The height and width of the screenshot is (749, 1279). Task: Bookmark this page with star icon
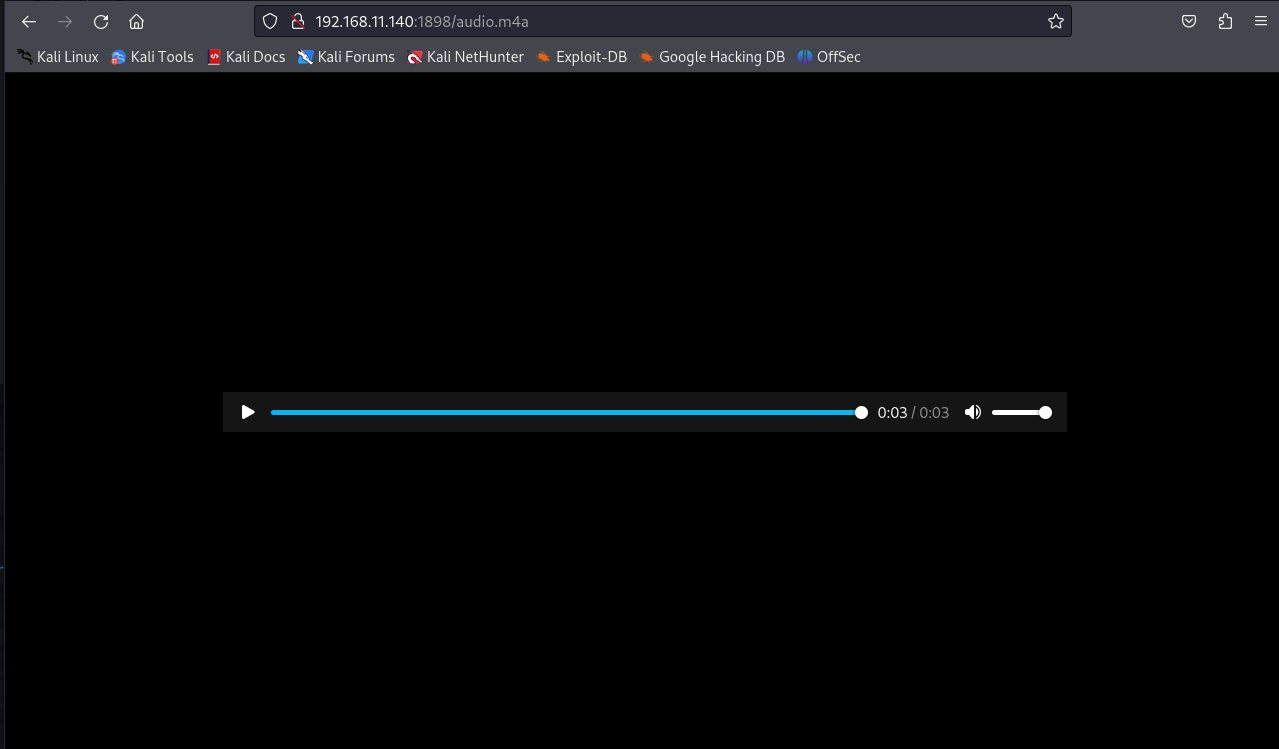[1055, 22]
